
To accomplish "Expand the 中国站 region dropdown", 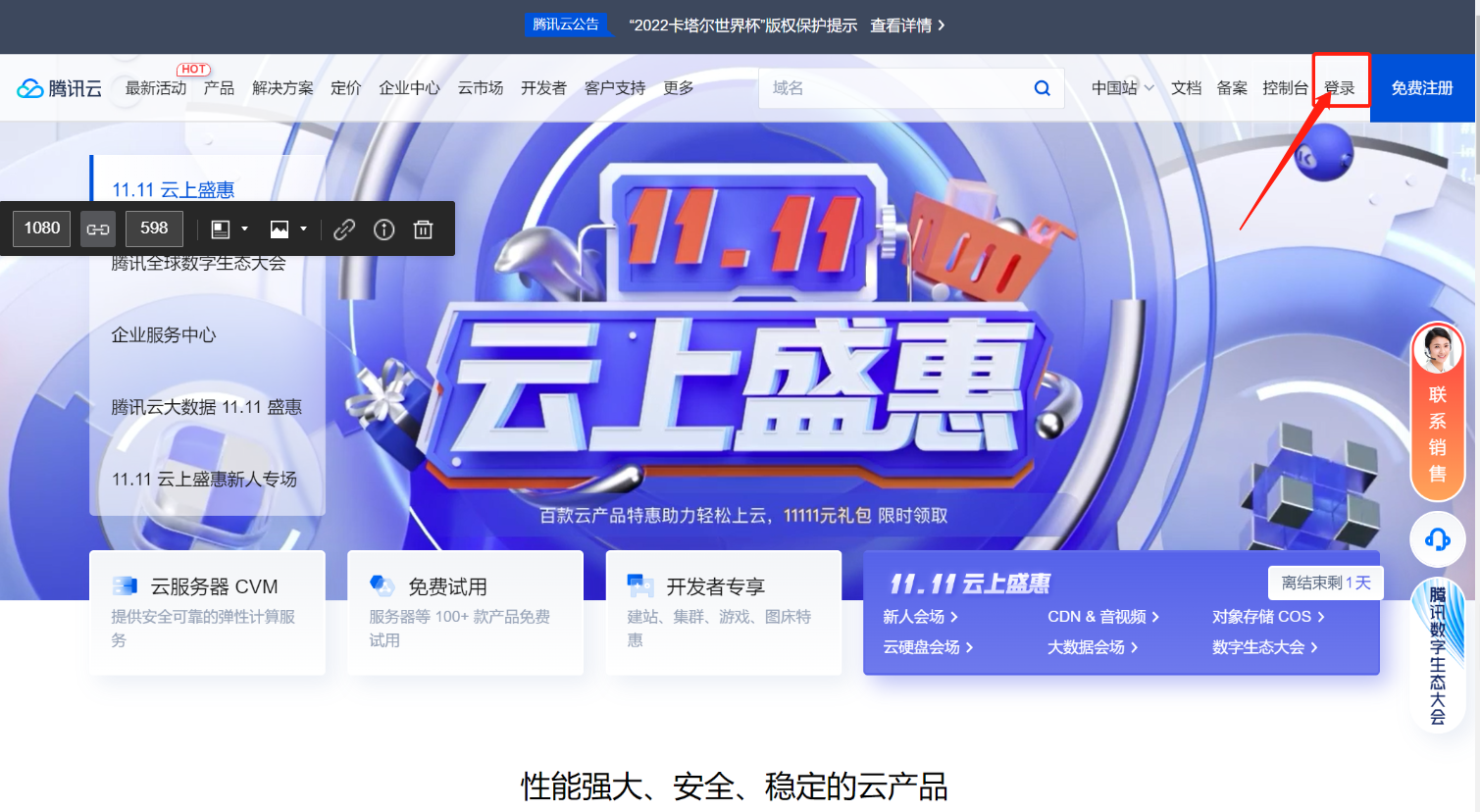I will coord(1123,88).
